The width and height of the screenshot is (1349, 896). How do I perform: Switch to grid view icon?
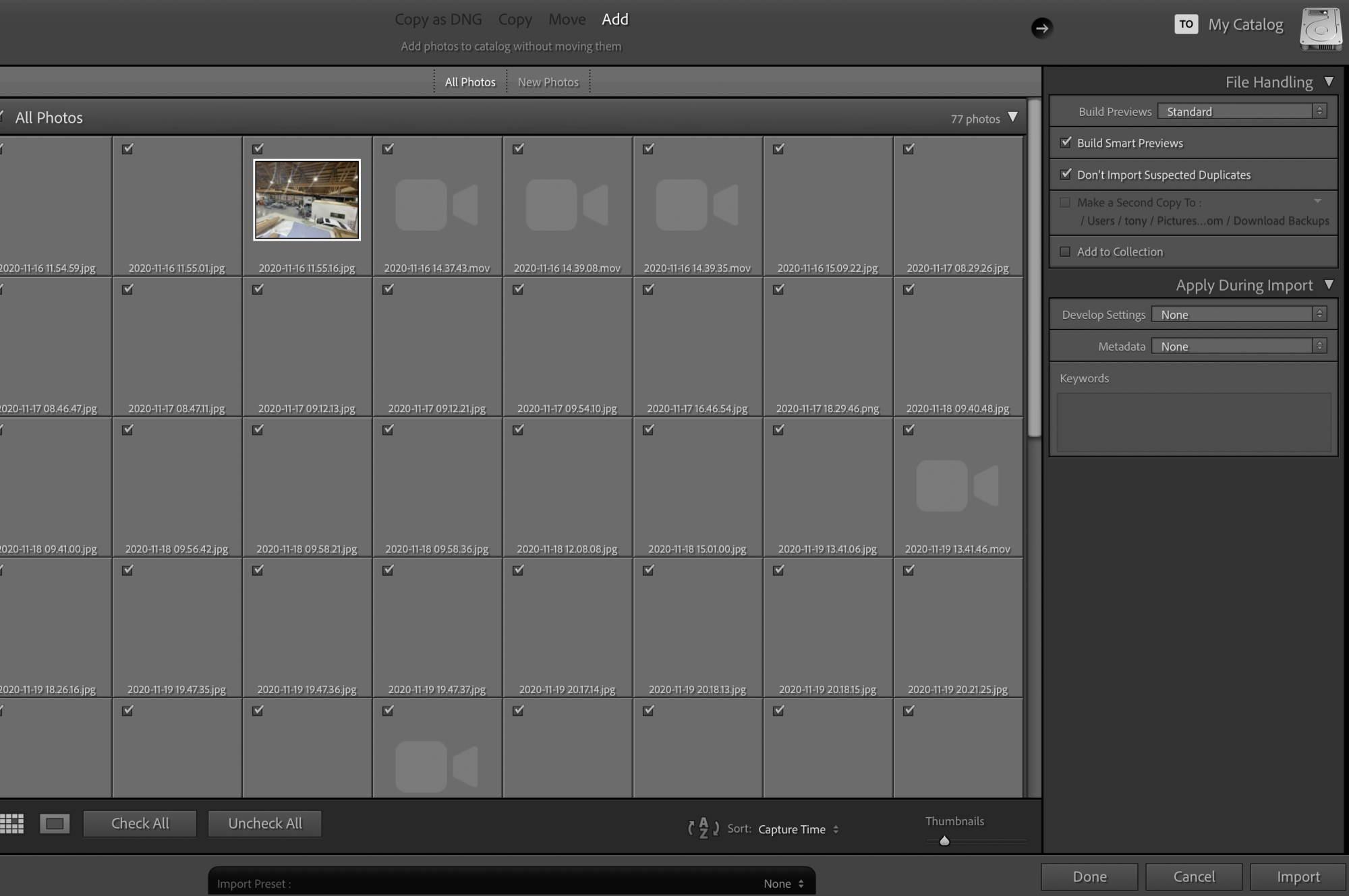pos(11,823)
